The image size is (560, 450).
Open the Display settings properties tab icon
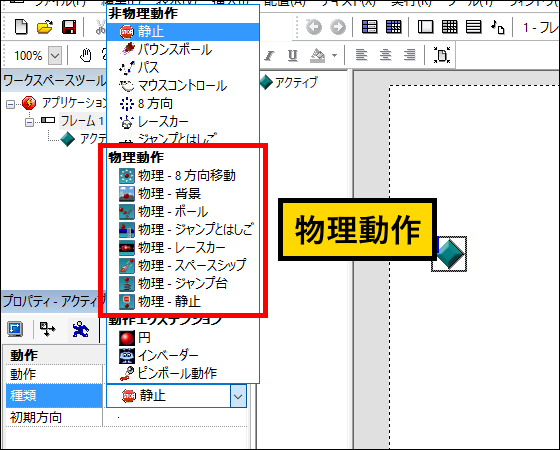tap(15, 329)
